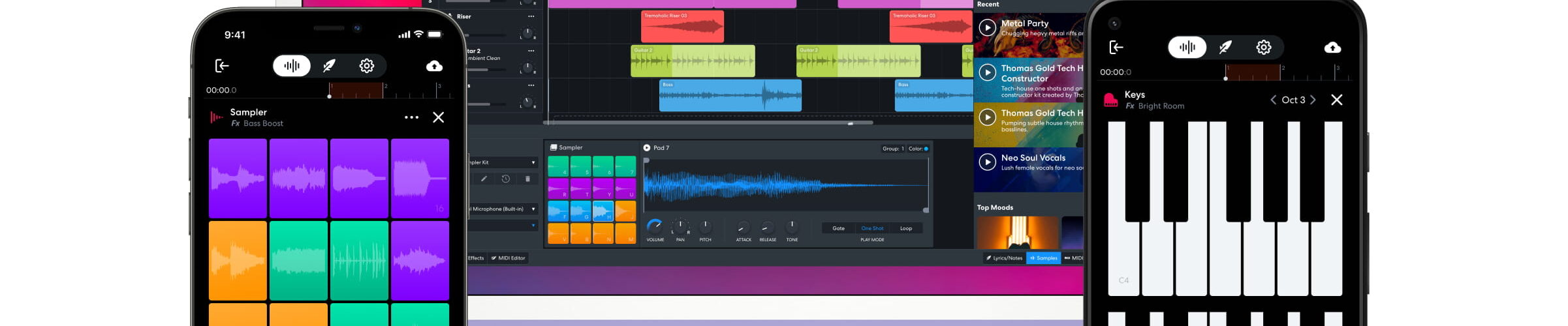
Task: Open settings gear on the right phone
Action: [1263, 47]
